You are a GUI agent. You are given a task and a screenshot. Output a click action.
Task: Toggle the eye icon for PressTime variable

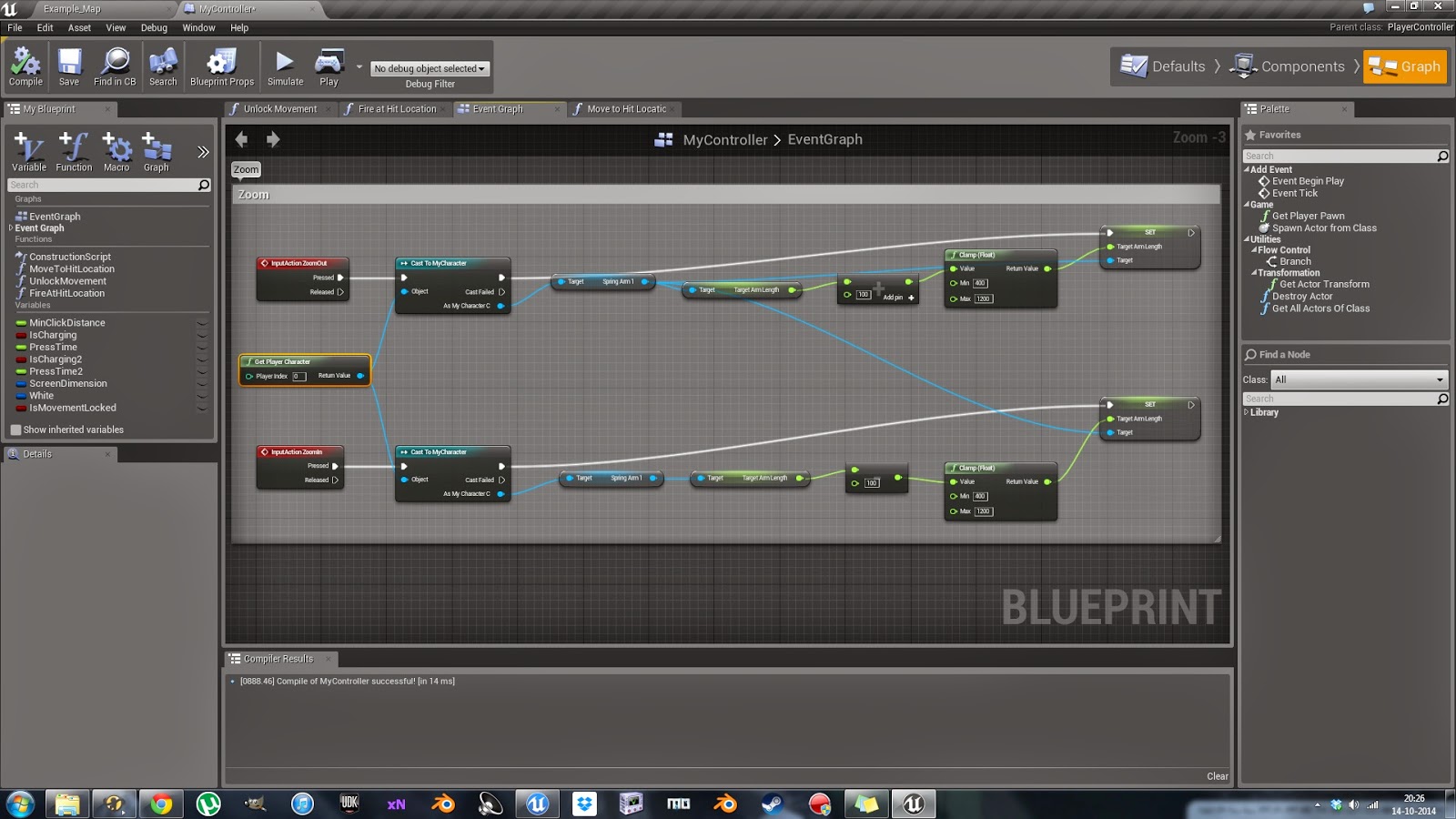pos(202,348)
